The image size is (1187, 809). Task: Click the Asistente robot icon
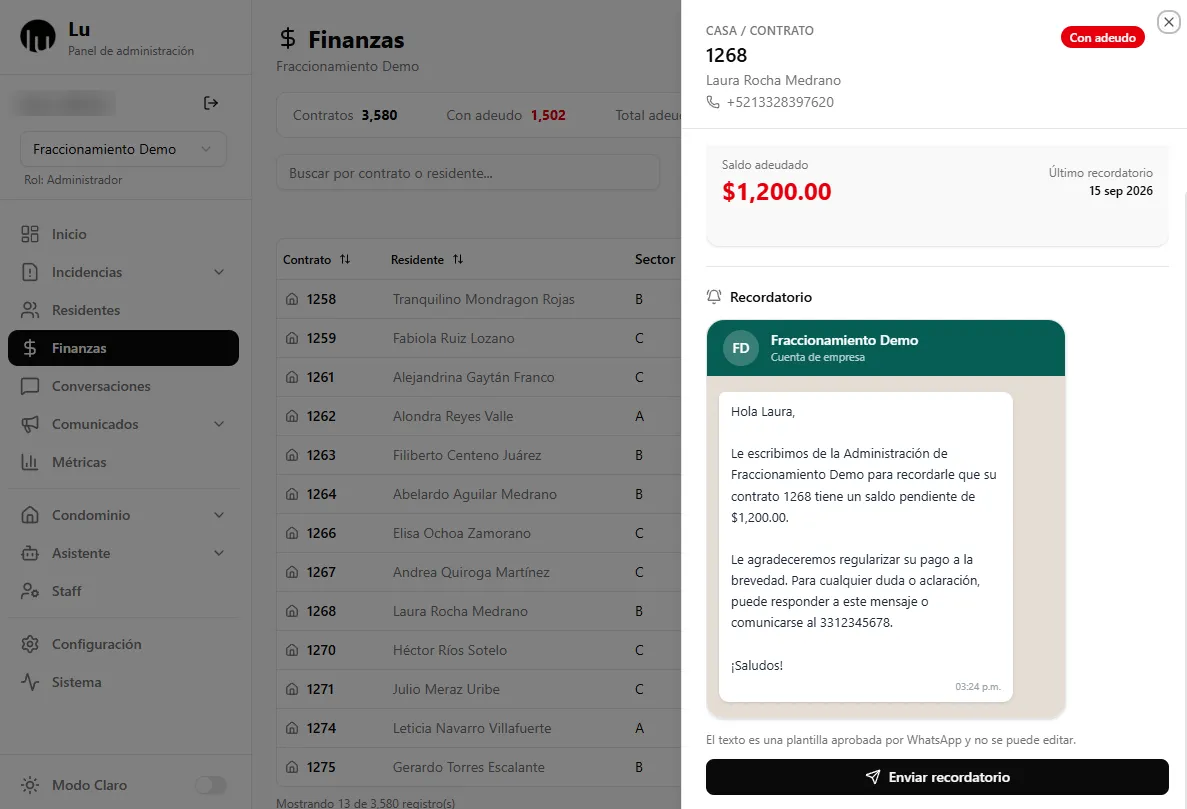(x=30, y=553)
